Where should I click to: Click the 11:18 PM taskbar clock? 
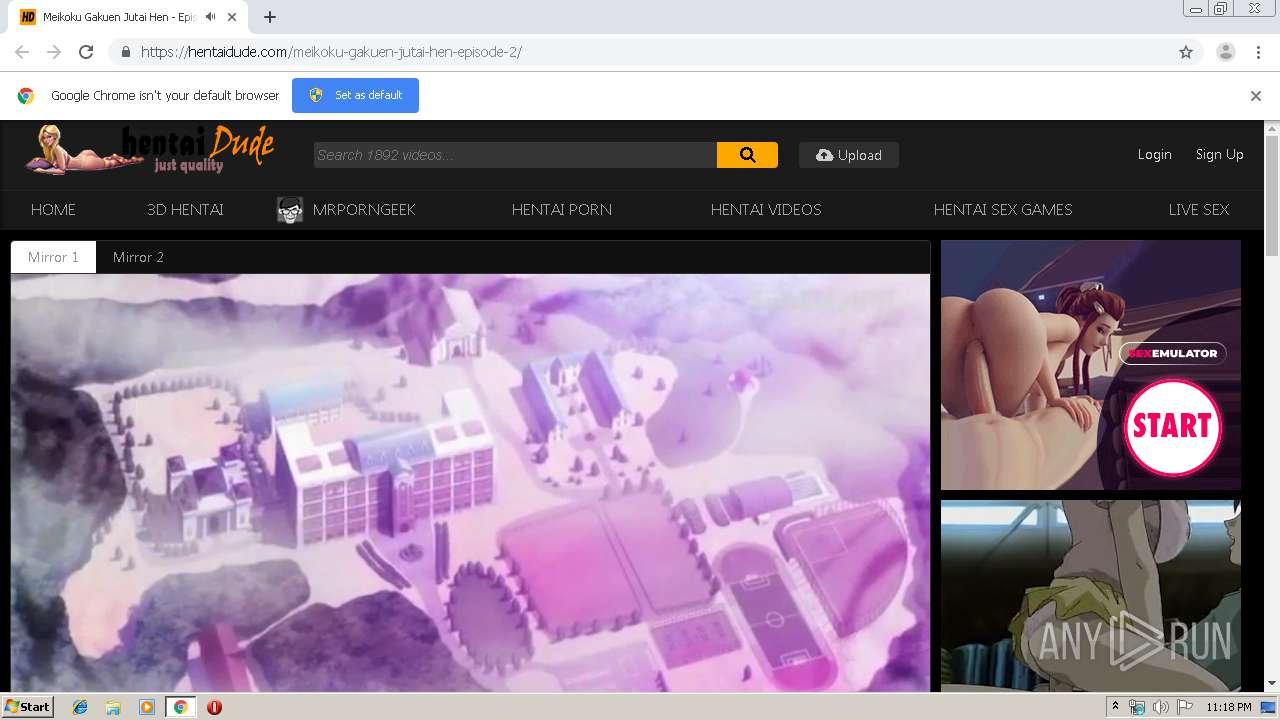(1229, 707)
